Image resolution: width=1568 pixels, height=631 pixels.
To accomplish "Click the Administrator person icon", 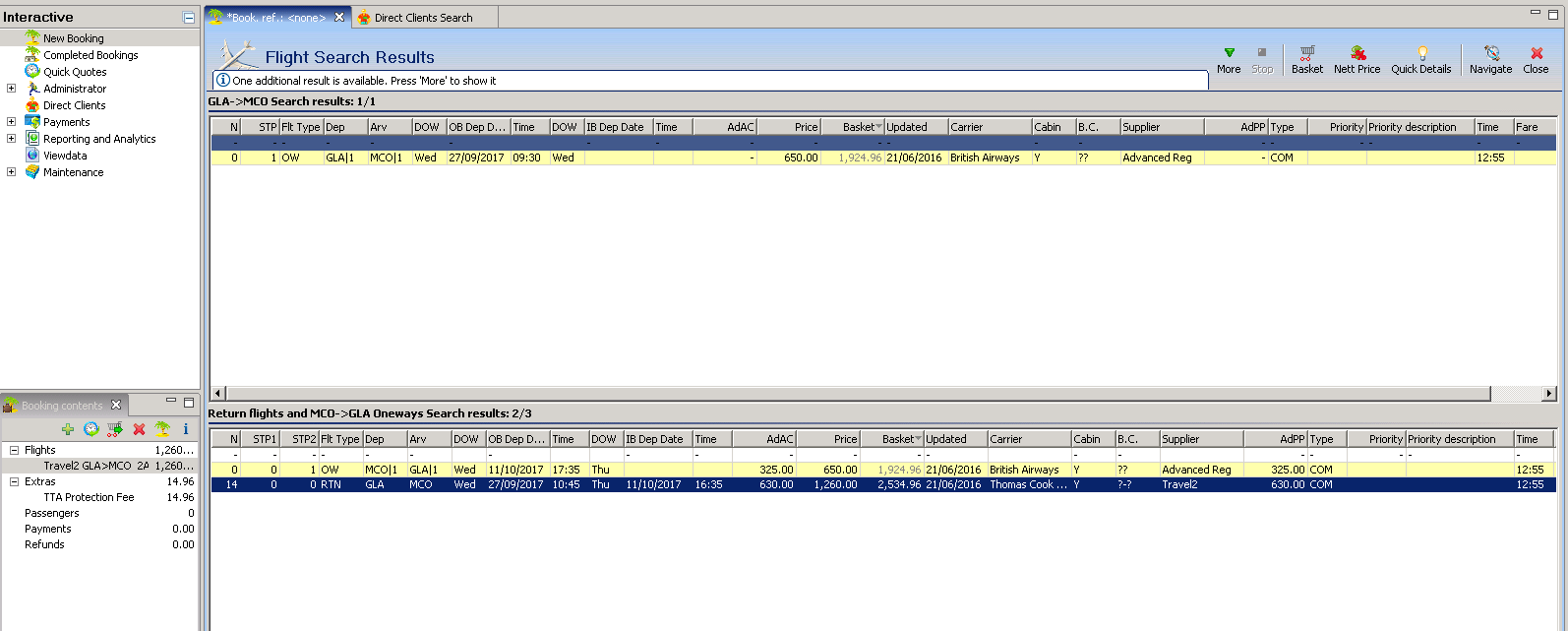I will pos(32,89).
